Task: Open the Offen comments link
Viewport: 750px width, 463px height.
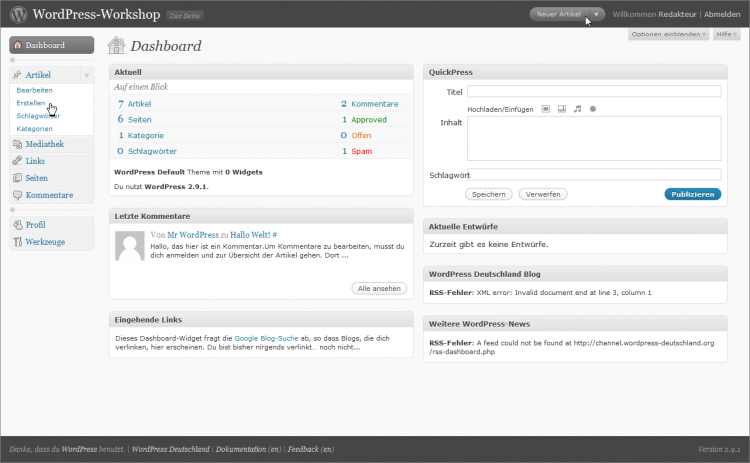Action: pyautogui.click(x=361, y=135)
